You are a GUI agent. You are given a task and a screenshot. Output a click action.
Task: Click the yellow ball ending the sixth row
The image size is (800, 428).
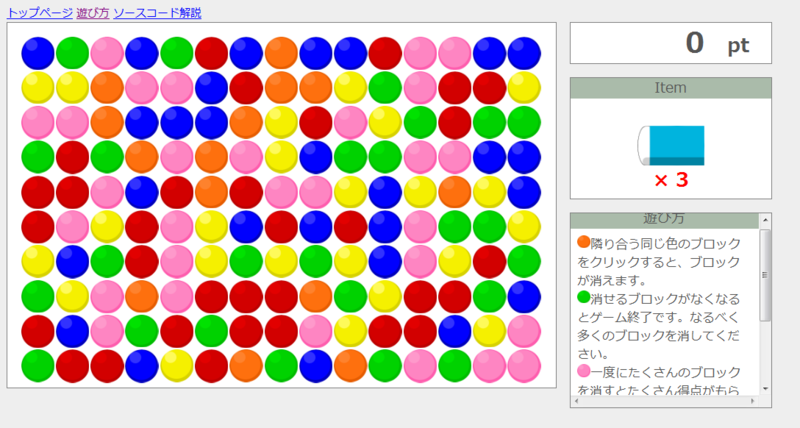(524, 227)
